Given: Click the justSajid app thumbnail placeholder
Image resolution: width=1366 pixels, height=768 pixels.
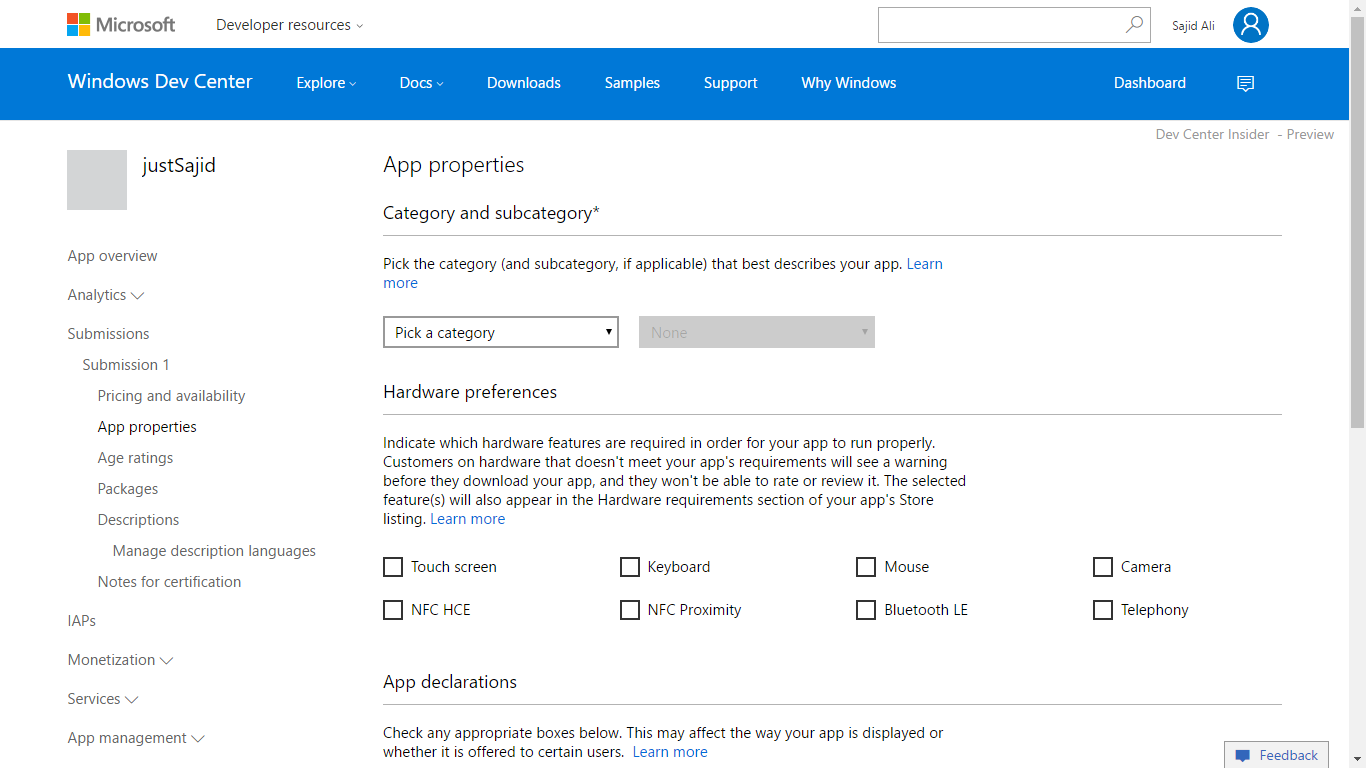Looking at the screenshot, I should pos(97,180).
